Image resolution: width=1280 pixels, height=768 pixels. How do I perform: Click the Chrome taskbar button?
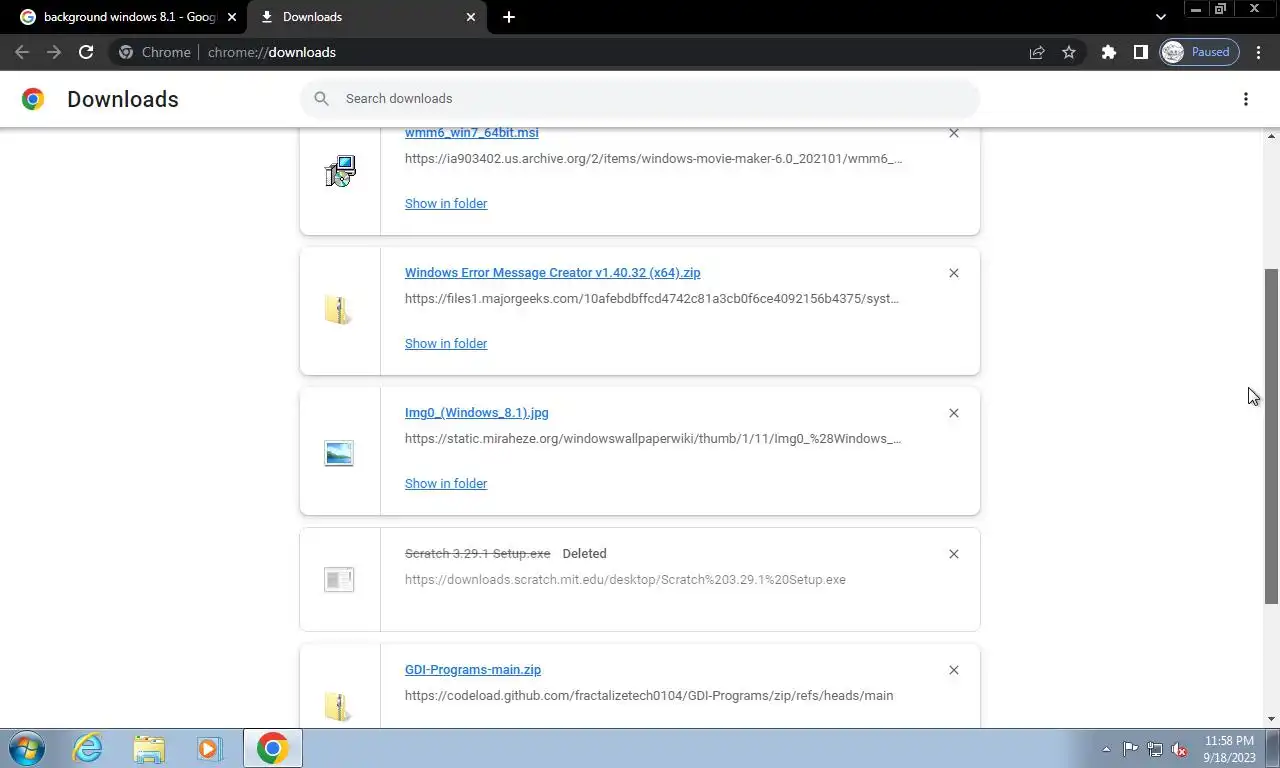tap(272, 748)
